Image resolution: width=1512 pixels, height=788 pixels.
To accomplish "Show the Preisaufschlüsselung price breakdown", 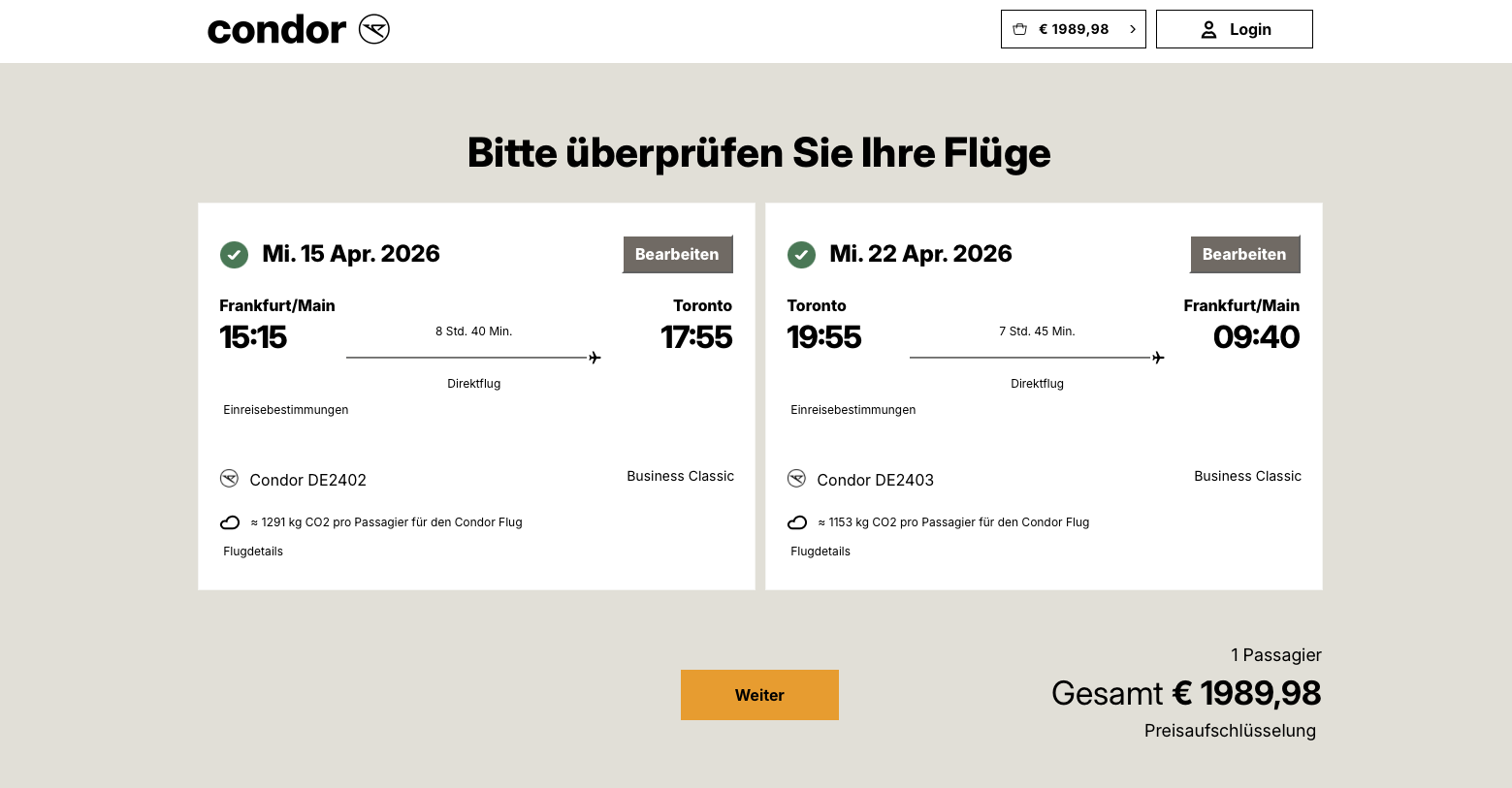I will point(1230,731).
